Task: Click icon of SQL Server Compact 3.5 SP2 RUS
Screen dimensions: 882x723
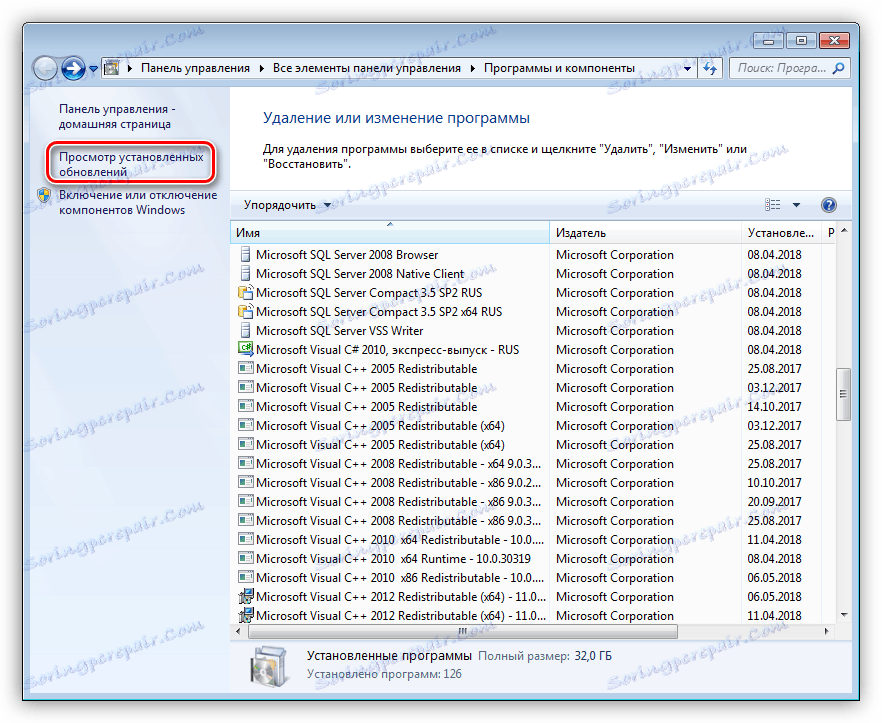Action: (x=246, y=292)
